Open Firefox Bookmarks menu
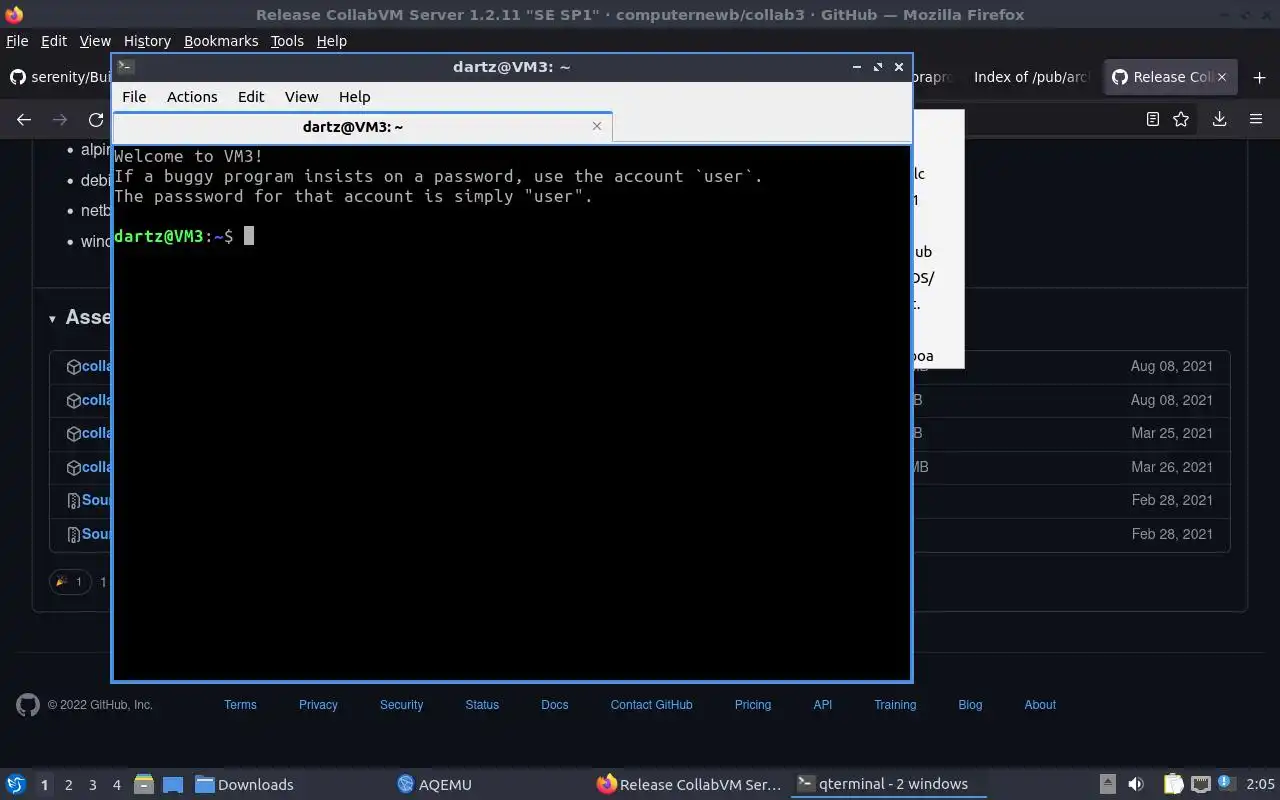 221,41
